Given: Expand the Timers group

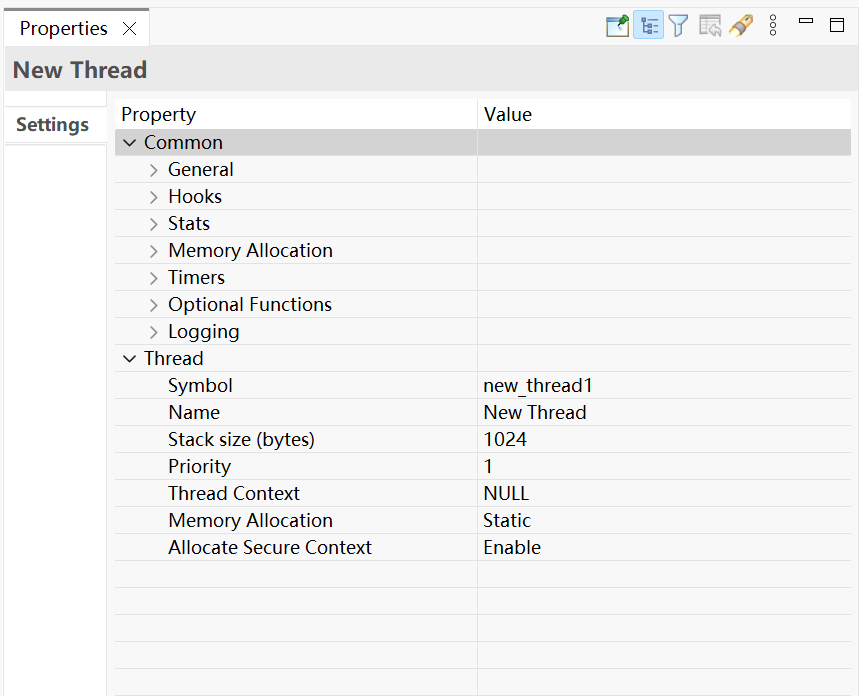Looking at the screenshot, I should (153, 278).
